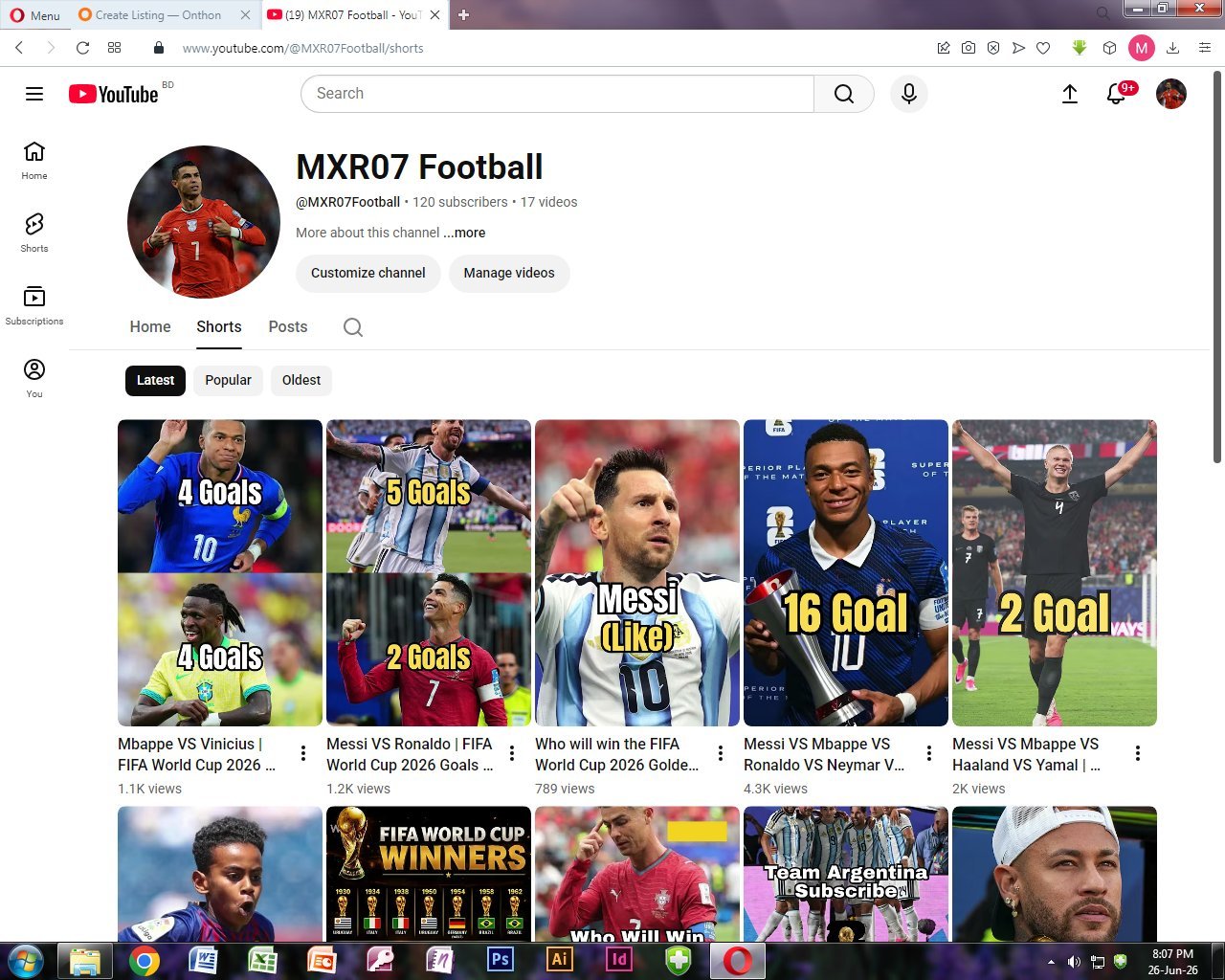The height and width of the screenshot is (980, 1225).
Task: Open the browser downloads icon
Action: click(x=1172, y=48)
